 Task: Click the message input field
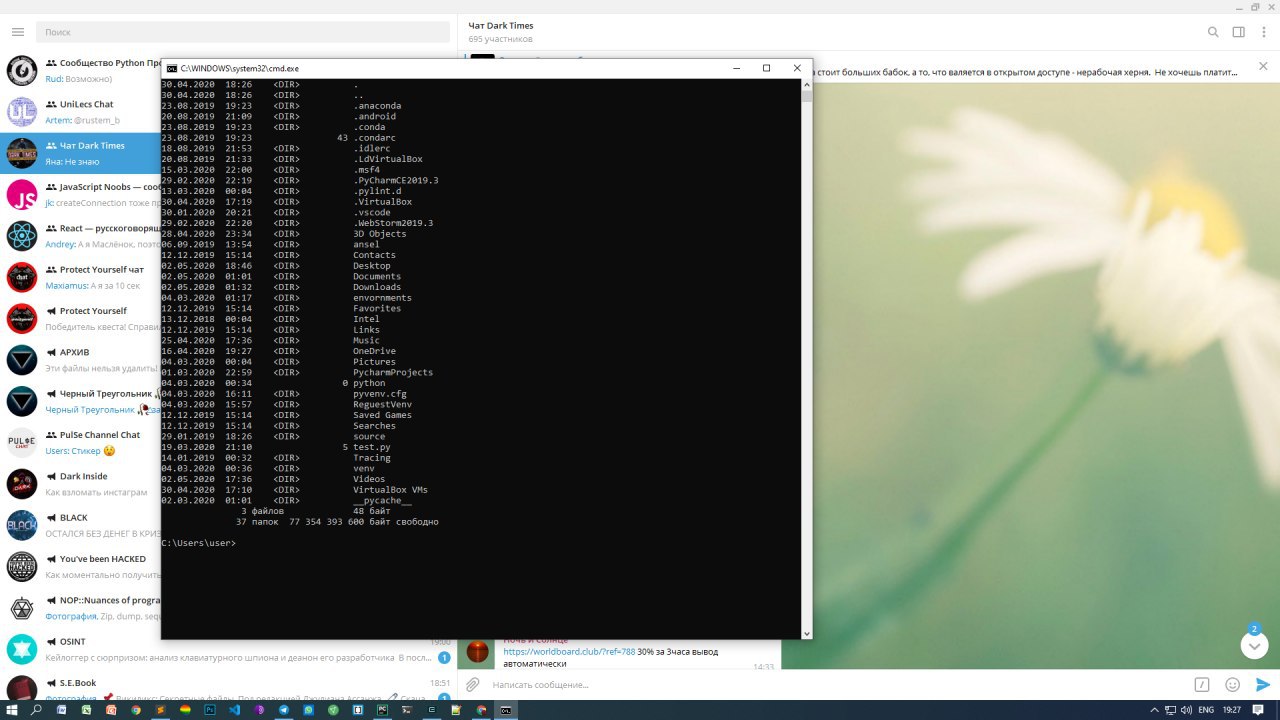pyautogui.click(x=838, y=685)
